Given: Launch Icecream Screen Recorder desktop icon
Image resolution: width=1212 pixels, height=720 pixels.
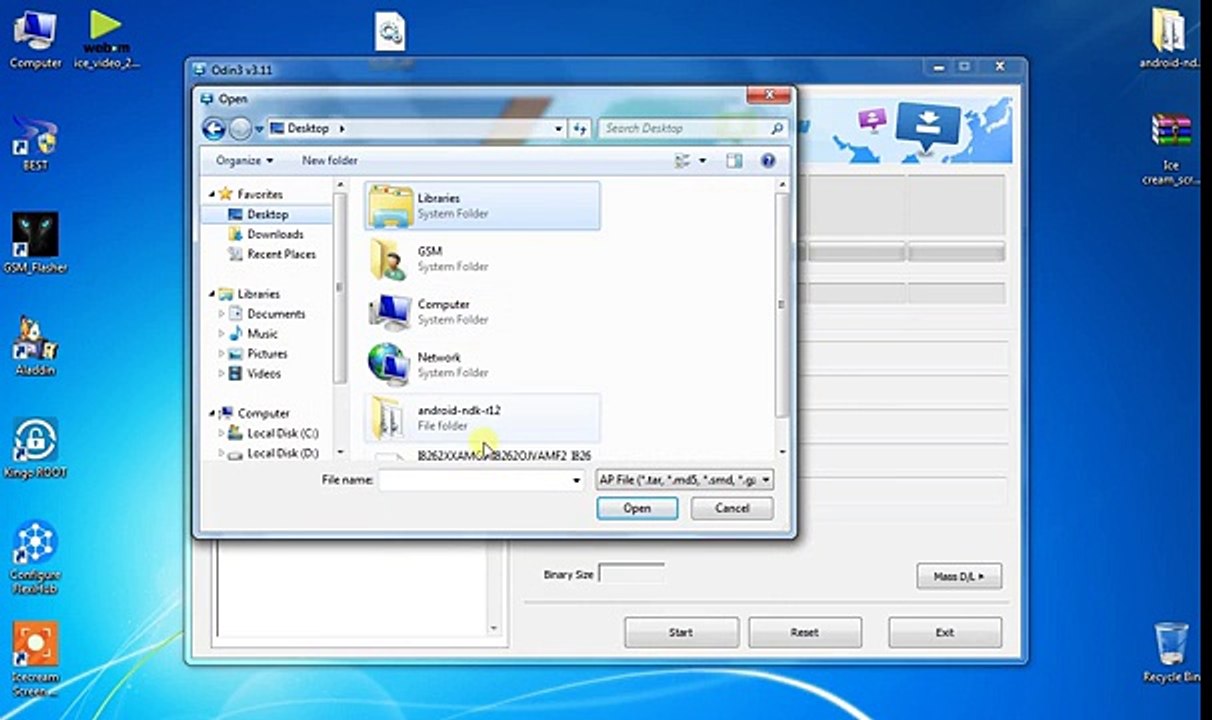Looking at the screenshot, I should (35, 658).
